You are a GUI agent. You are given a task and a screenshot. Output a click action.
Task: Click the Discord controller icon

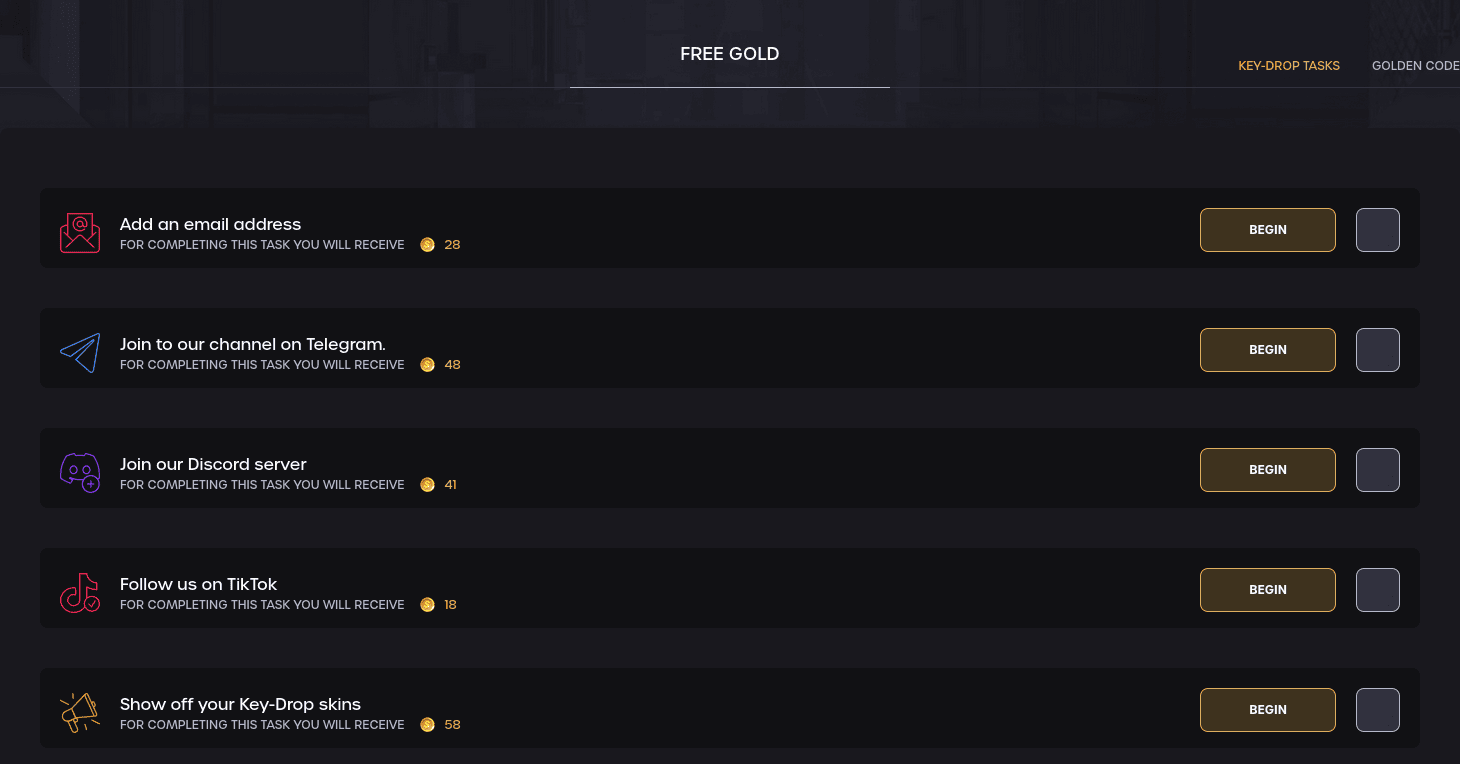pyautogui.click(x=80, y=472)
